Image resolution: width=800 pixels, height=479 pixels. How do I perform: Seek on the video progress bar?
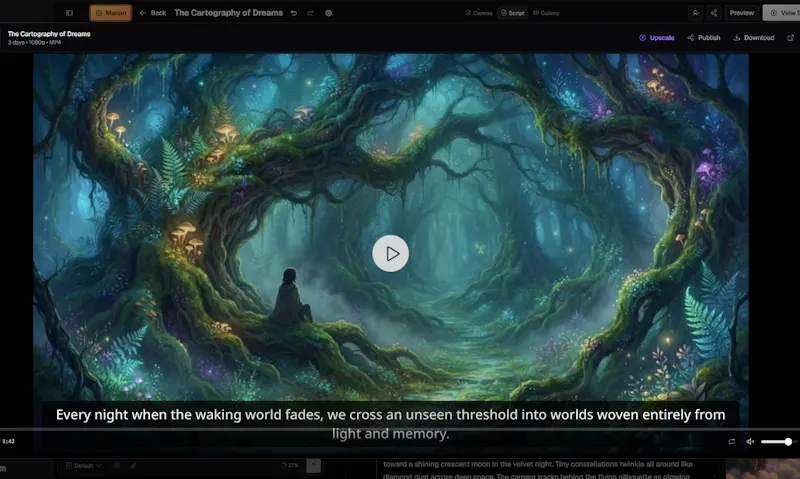click(x=400, y=430)
